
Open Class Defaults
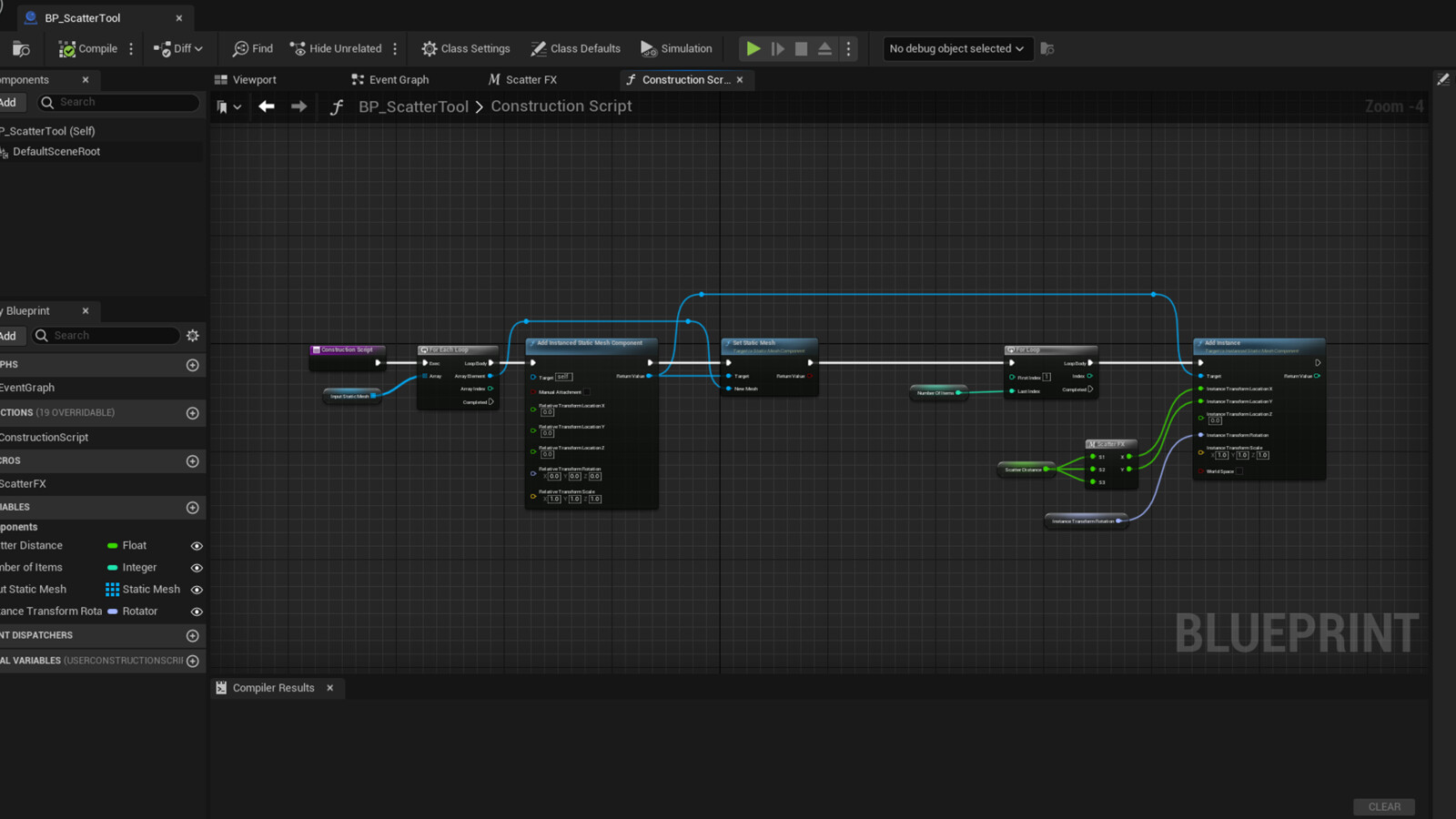576,49
